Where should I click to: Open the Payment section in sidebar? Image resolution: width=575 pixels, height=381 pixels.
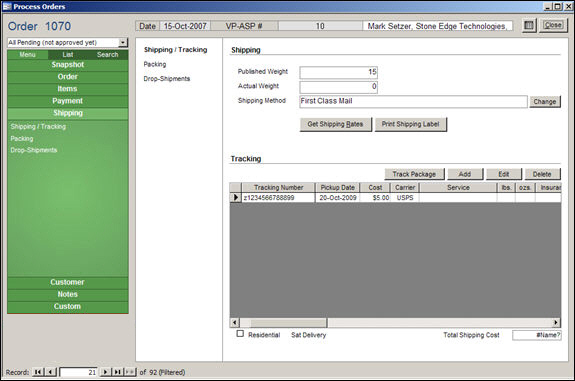(x=67, y=101)
